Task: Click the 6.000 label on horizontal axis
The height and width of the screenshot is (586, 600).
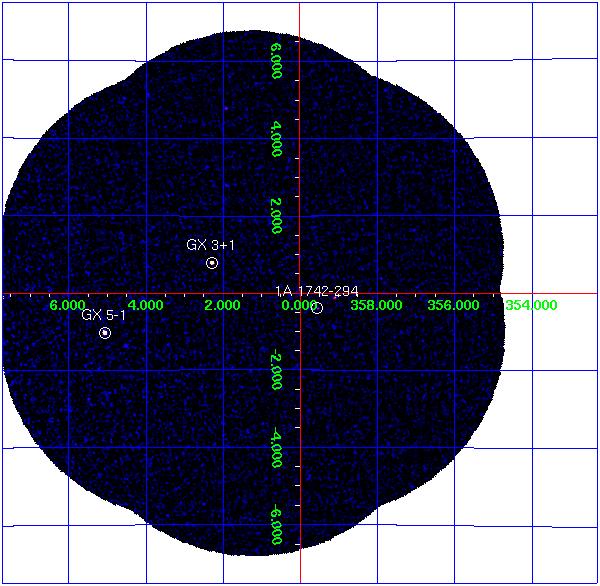Action: tap(68, 305)
